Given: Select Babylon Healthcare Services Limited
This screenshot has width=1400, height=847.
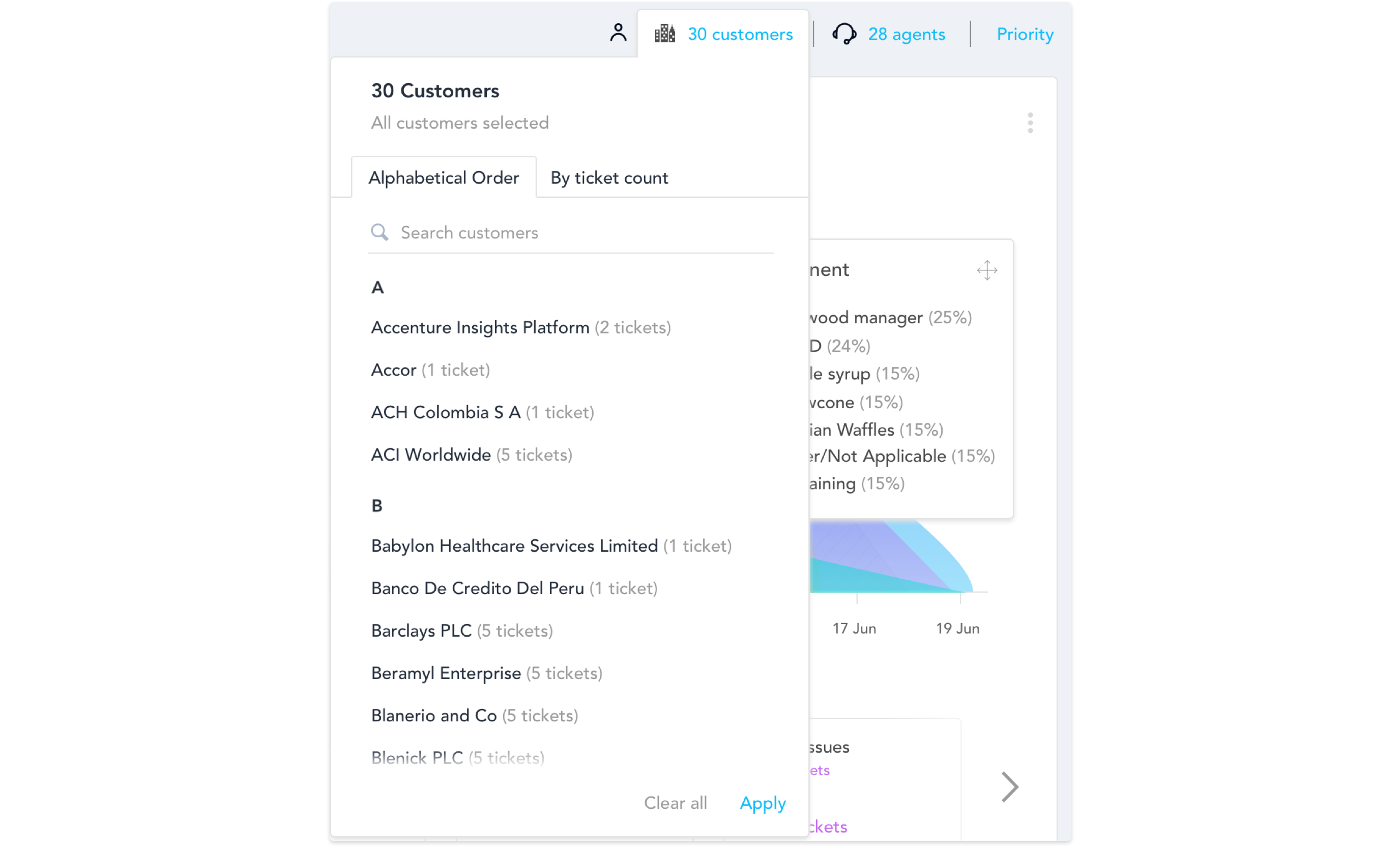Looking at the screenshot, I should pos(514,546).
